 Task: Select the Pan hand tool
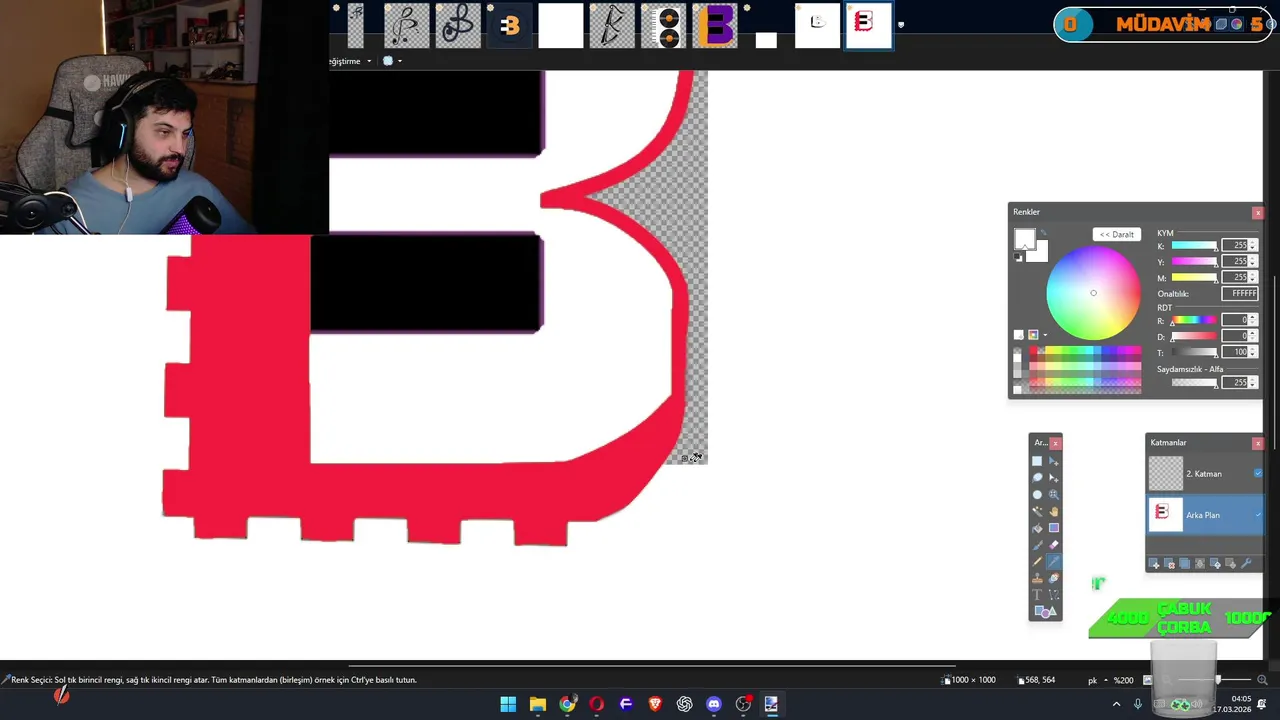(x=1054, y=512)
